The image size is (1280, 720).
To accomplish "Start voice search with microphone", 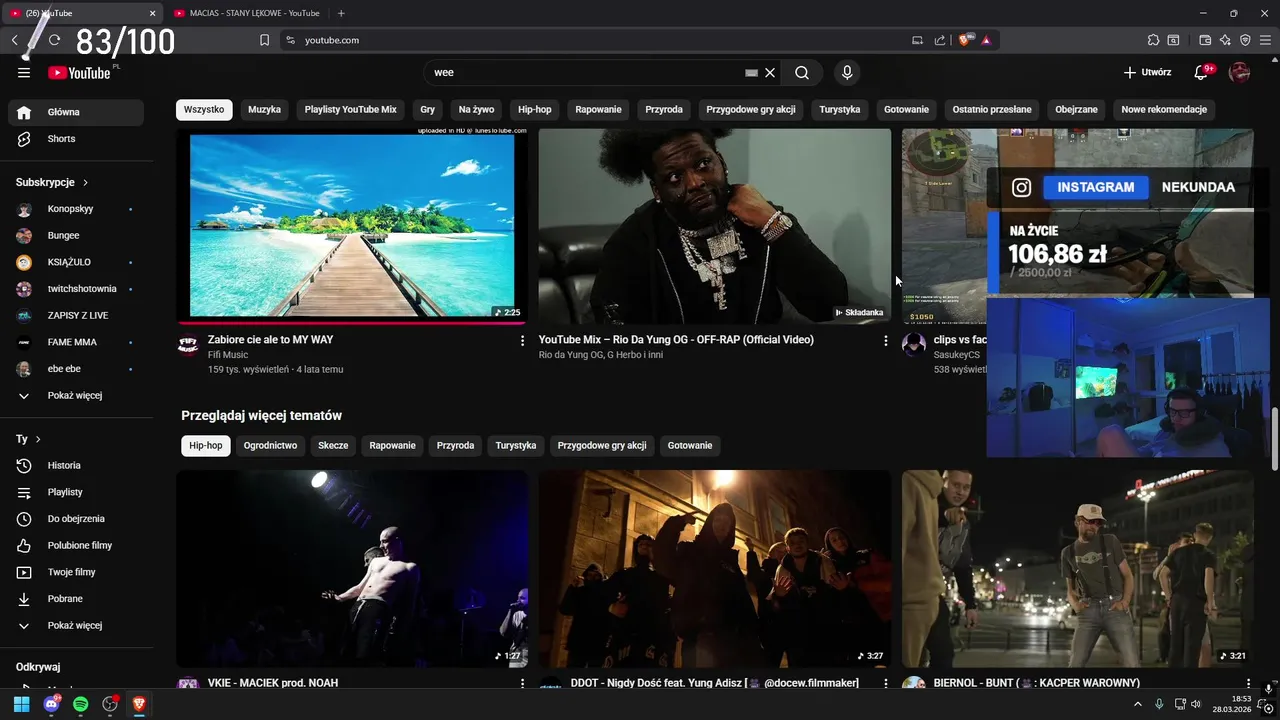I will [847, 72].
